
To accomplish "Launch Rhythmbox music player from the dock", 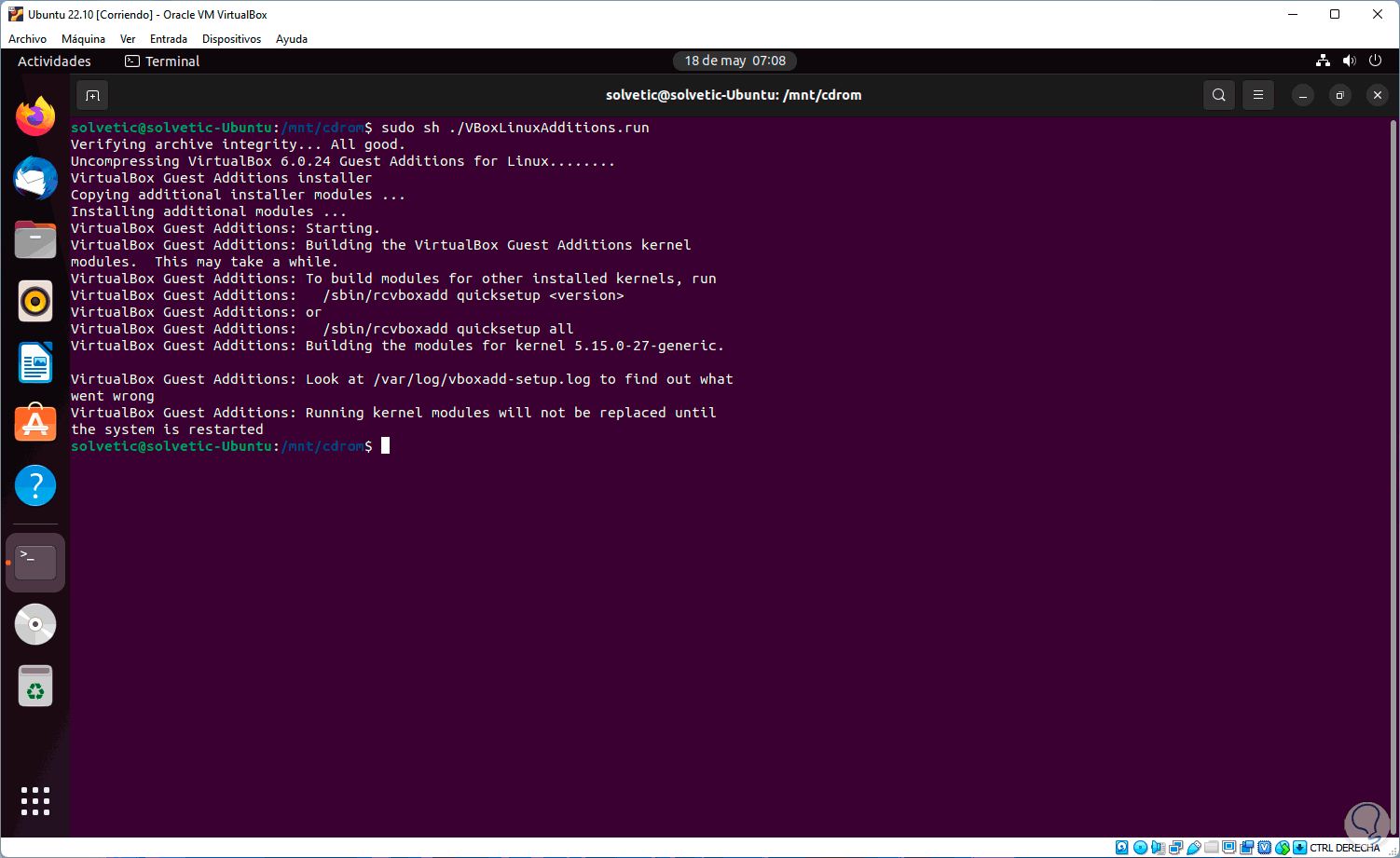I will pos(35,301).
